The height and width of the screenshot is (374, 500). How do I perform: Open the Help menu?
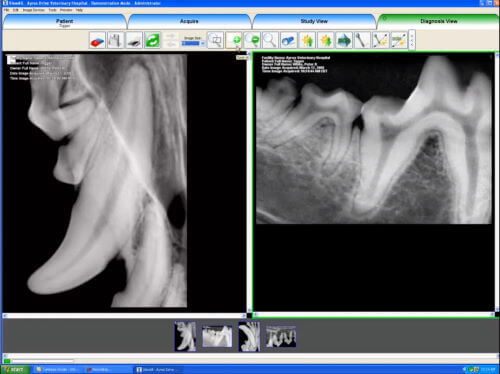[79, 10]
